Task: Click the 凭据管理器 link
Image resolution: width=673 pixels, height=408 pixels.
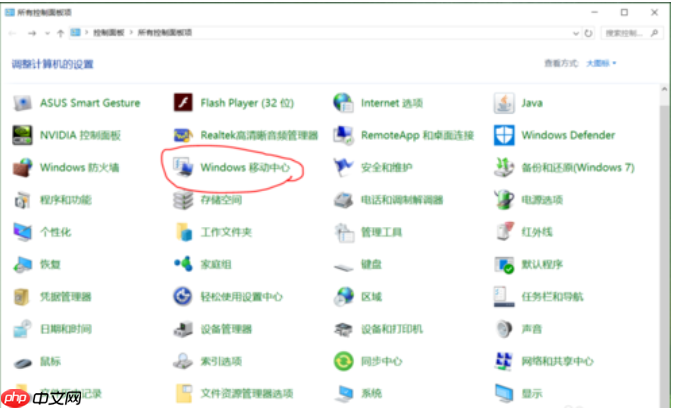Action: (x=66, y=297)
